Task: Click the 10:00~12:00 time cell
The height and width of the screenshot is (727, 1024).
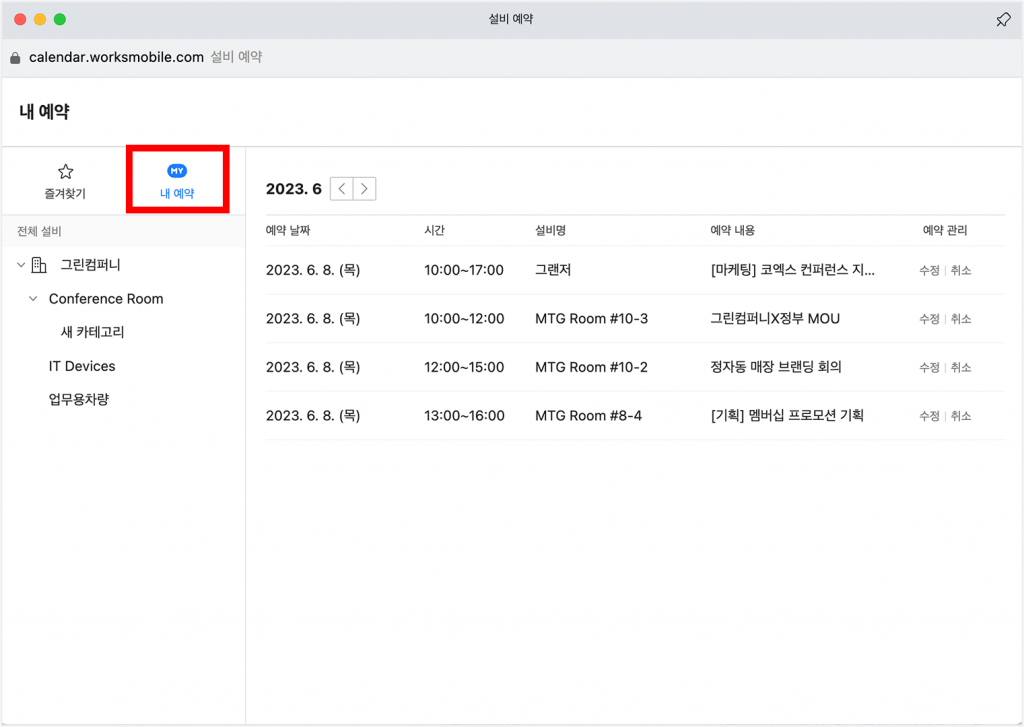Action: pyautogui.click(x=464, y=319)
